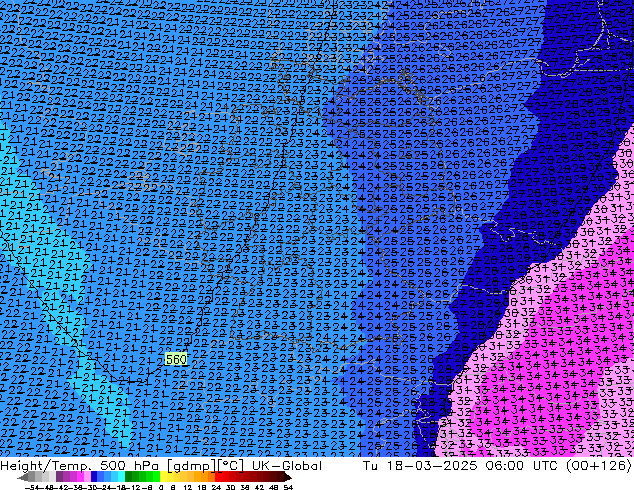Click the '54' legend scale value
634x490 pixels.
pyautogui.click(x=288, y=487)
